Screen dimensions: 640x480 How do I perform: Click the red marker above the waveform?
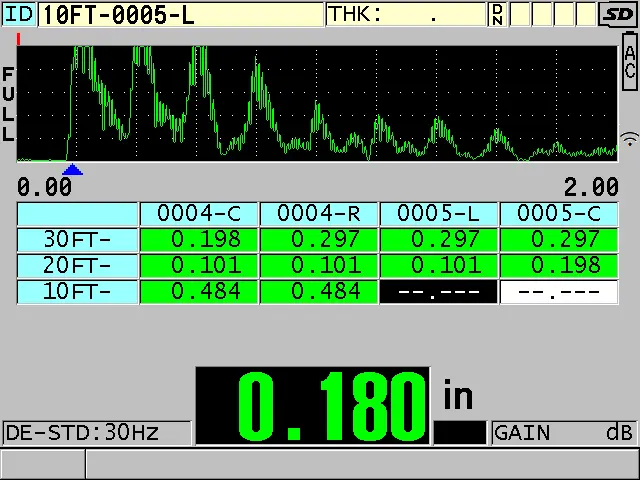pos(18,39)
